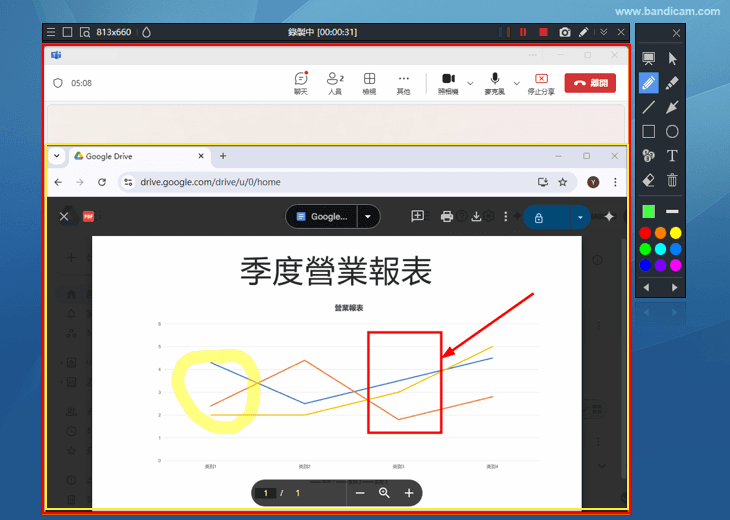Leave the Teams meeting
The image size is (730, 520).
tap(590, 83)
